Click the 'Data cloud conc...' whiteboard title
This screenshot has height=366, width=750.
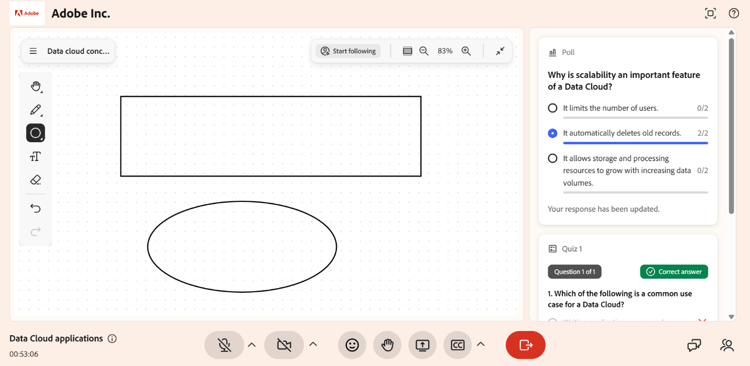(78, 51)
